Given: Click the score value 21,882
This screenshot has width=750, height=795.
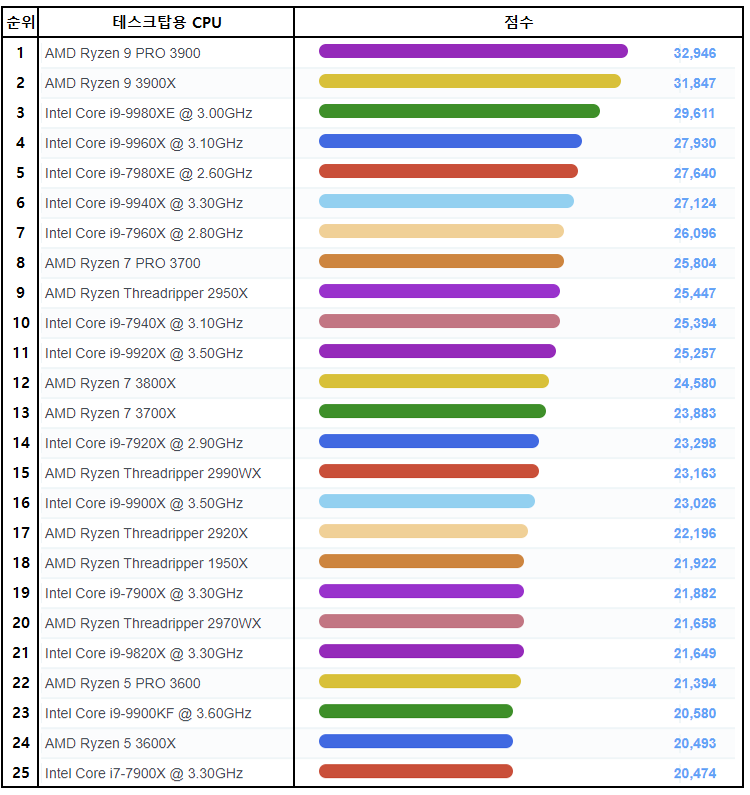Looking at the screenshot, I should (x=695, y=593).
